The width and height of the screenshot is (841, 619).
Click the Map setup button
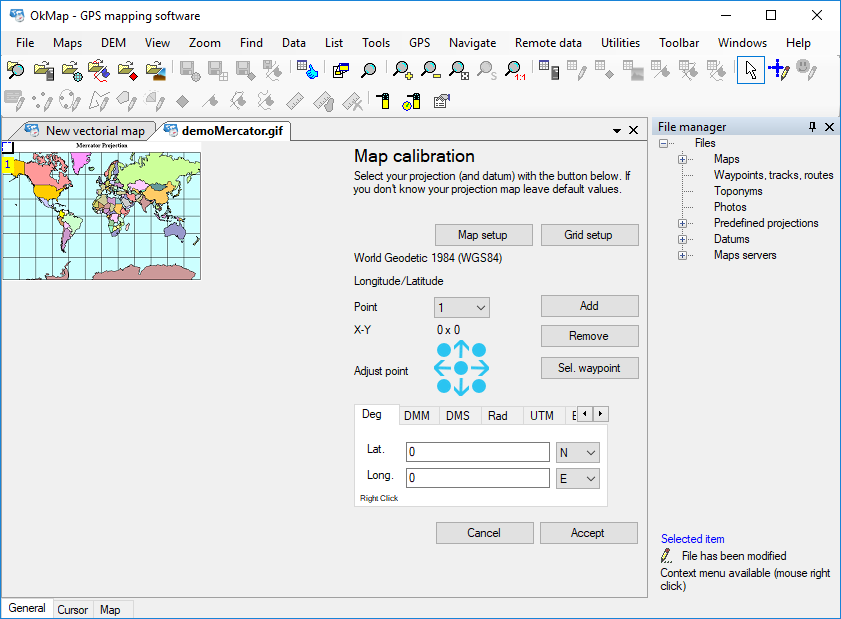482,235
